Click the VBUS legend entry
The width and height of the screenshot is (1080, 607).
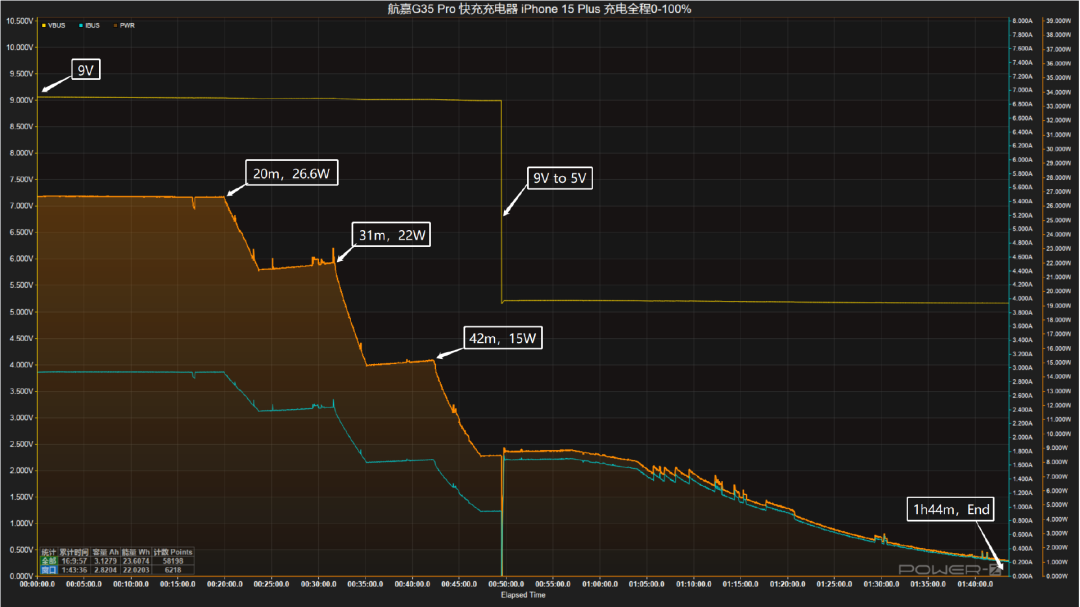(54, 25)
